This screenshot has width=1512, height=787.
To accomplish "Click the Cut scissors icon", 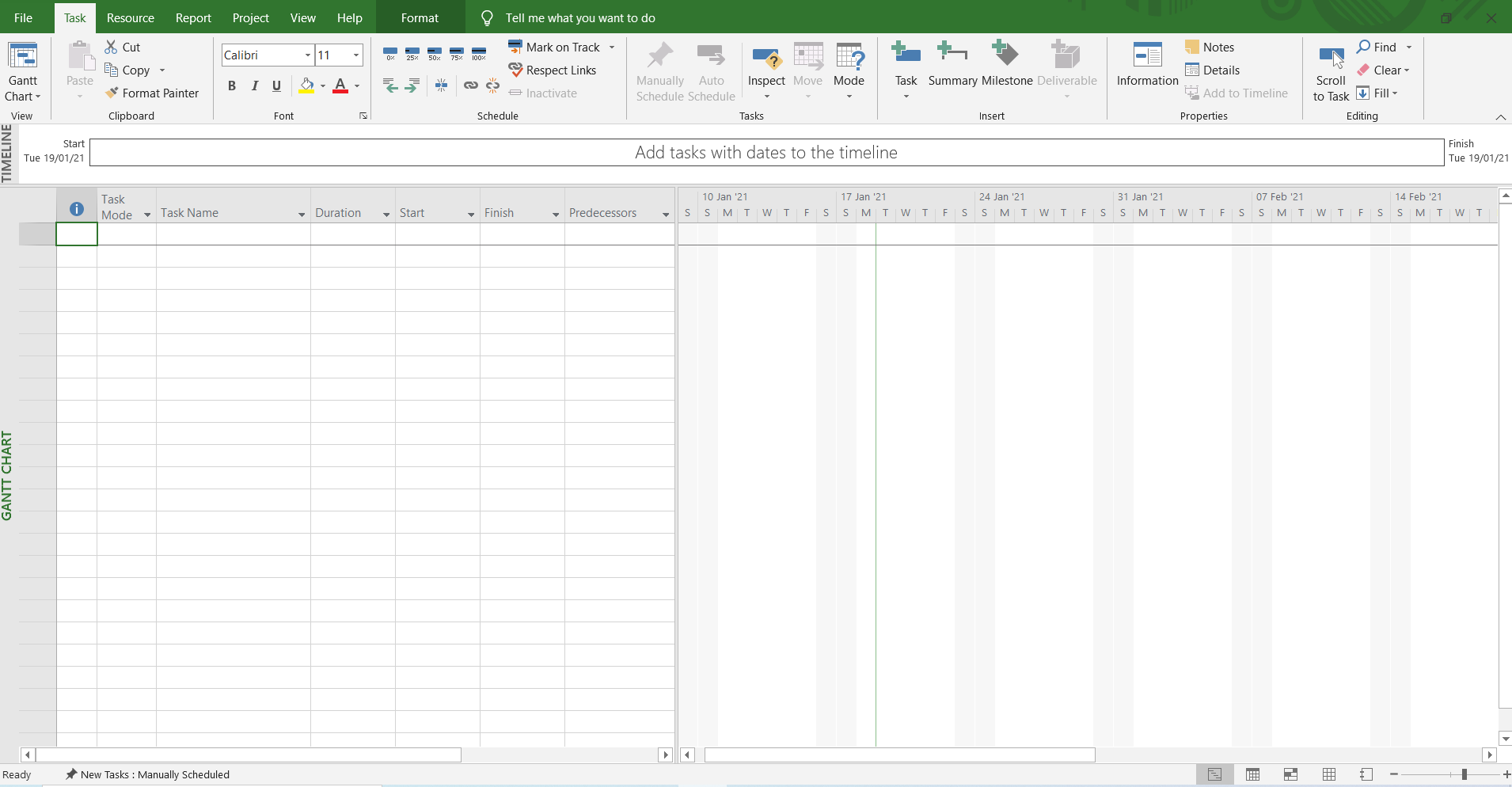I will coord(112,47).
